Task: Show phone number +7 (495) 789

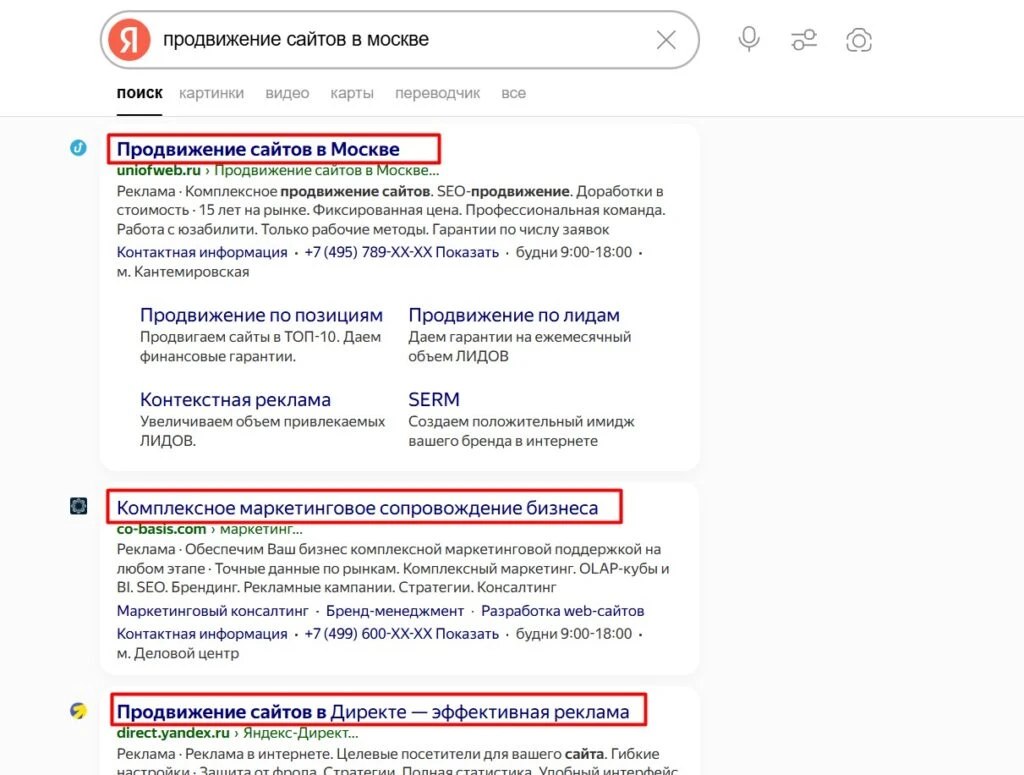Action: coord(402,252)
